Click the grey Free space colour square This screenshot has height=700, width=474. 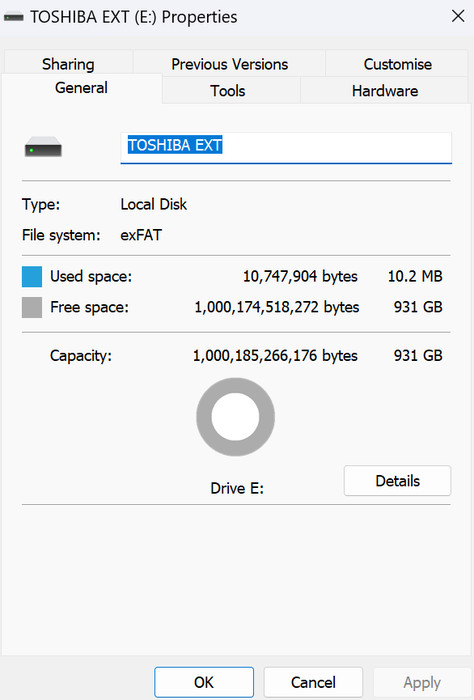pos(32,308)
